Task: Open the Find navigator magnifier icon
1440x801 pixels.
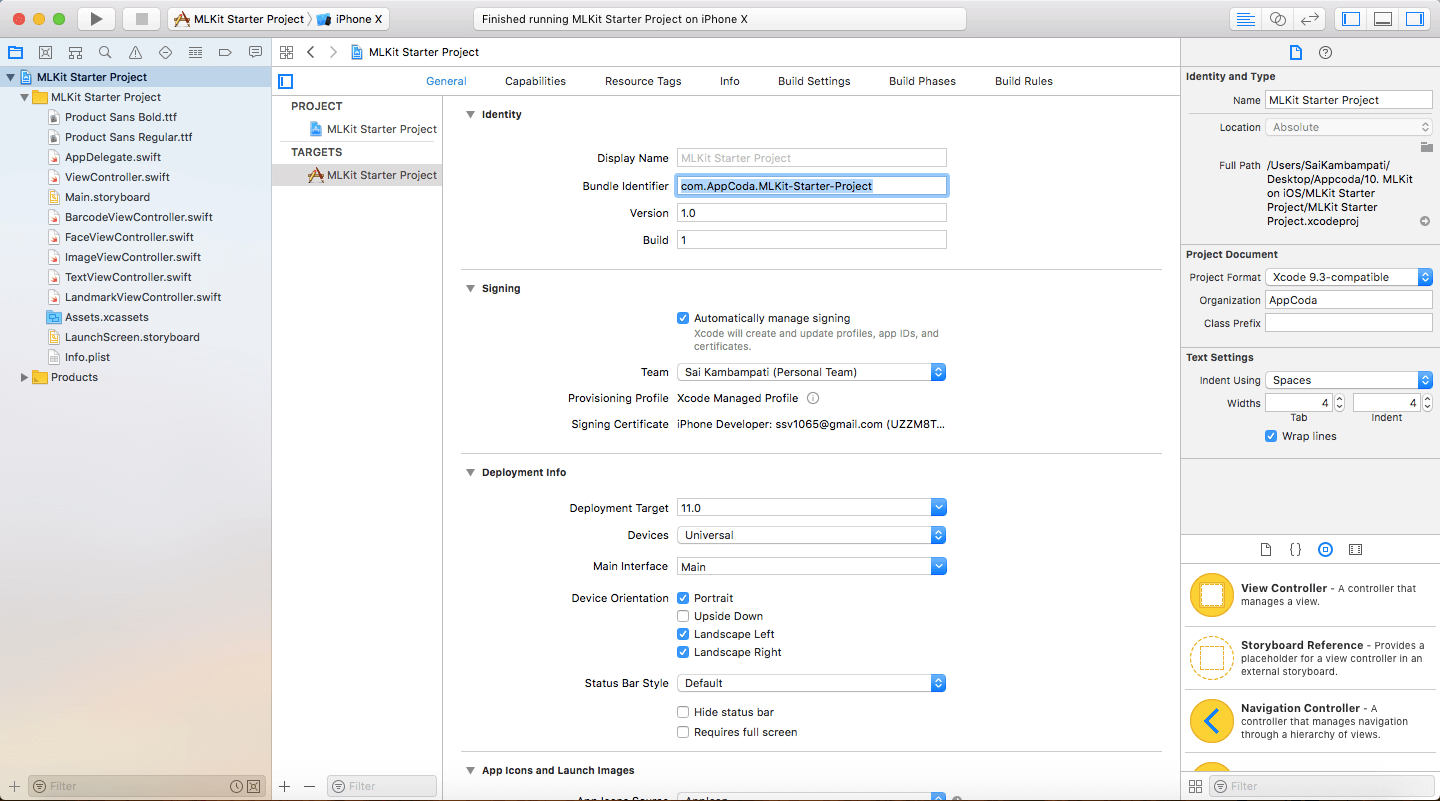Action: [105, 52]
